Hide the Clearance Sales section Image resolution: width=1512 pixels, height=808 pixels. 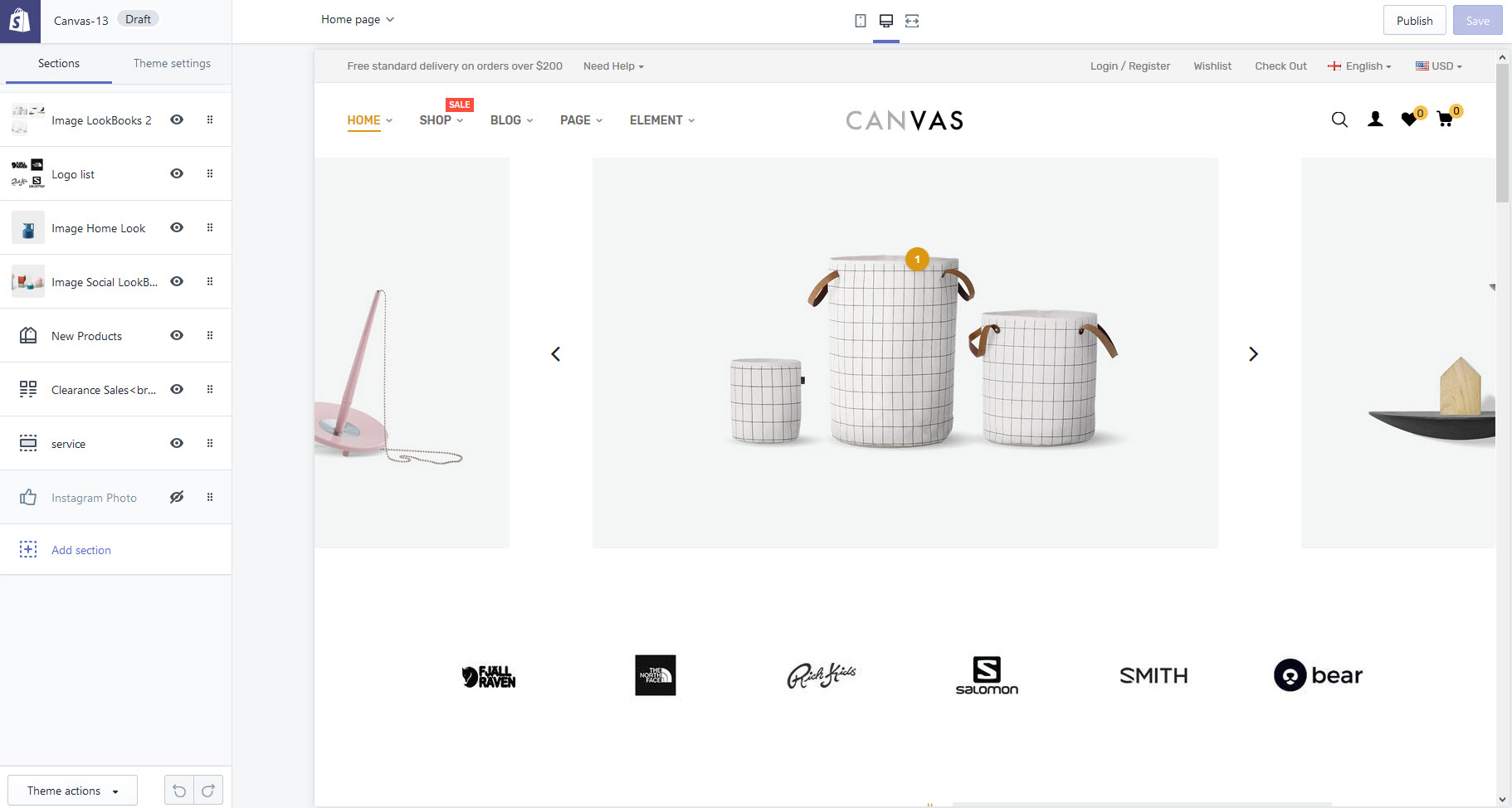pos(177,389)
